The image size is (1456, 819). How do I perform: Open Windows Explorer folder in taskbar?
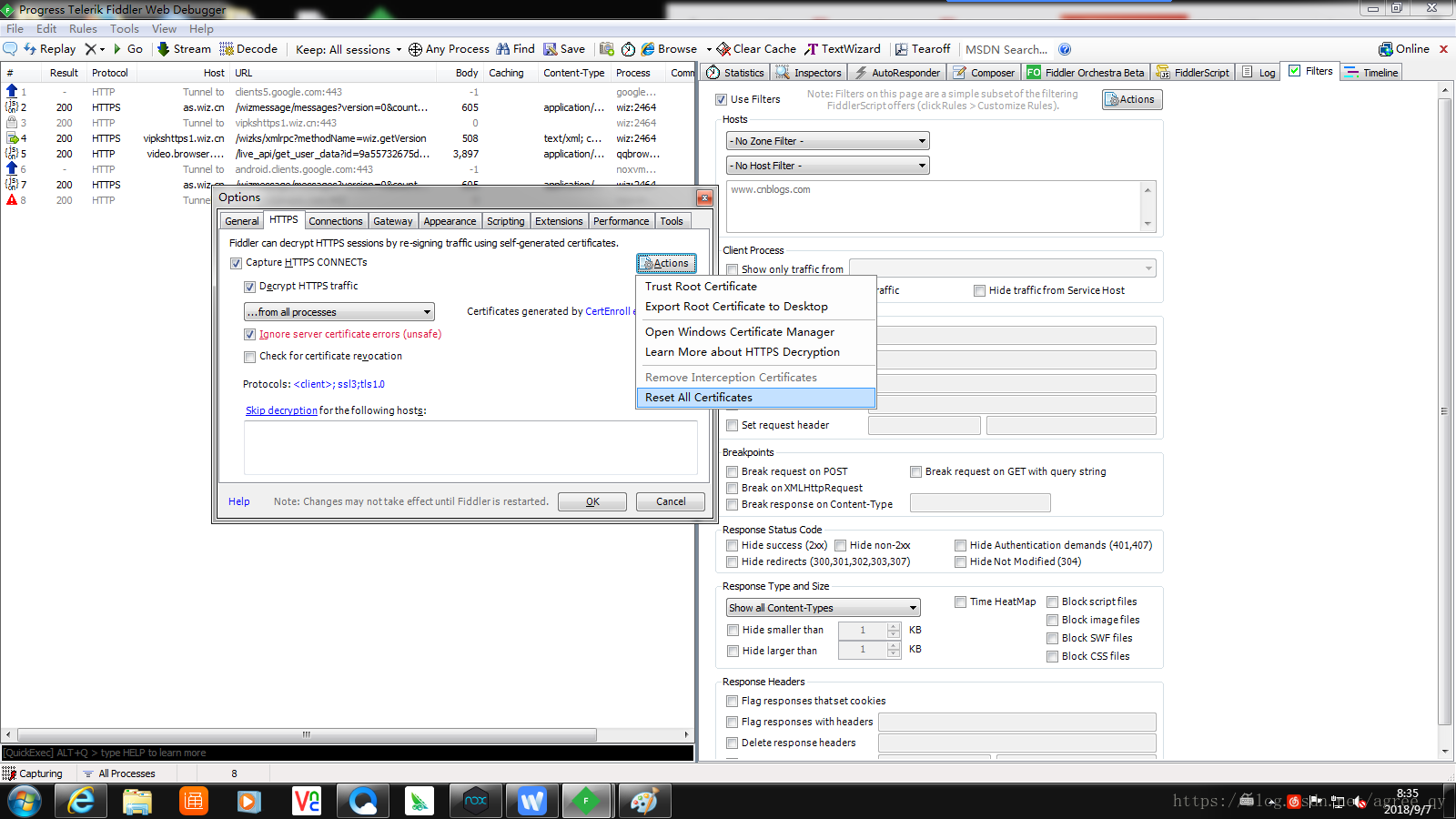point(137,801)
